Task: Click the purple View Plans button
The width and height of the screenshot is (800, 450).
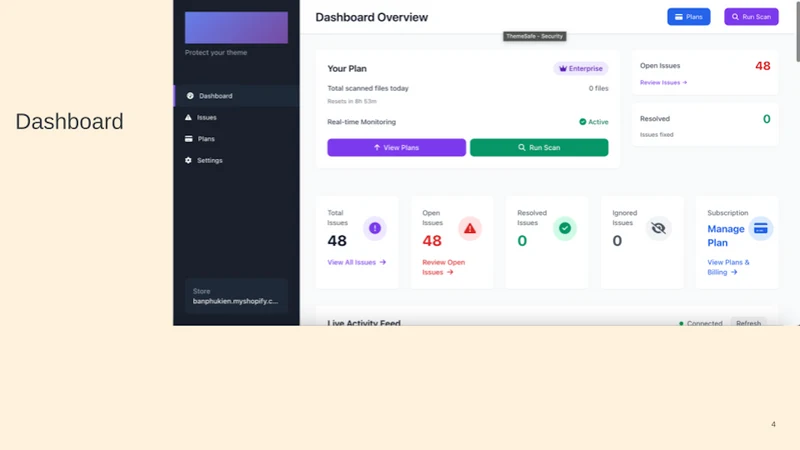Action: [x=396, y=147]
